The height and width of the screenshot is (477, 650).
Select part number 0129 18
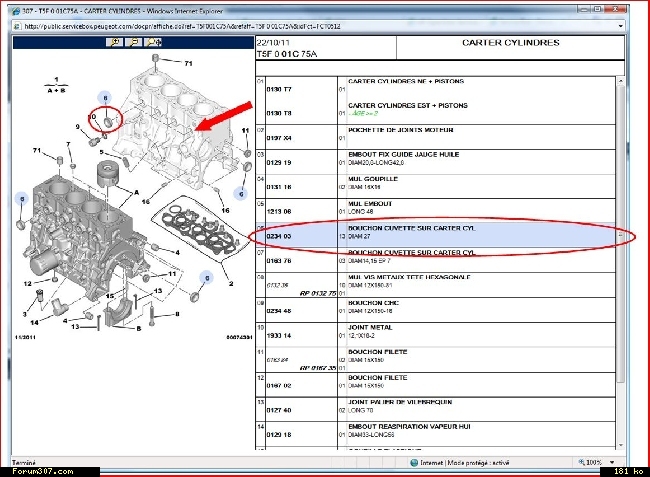(x=279, y=435)
